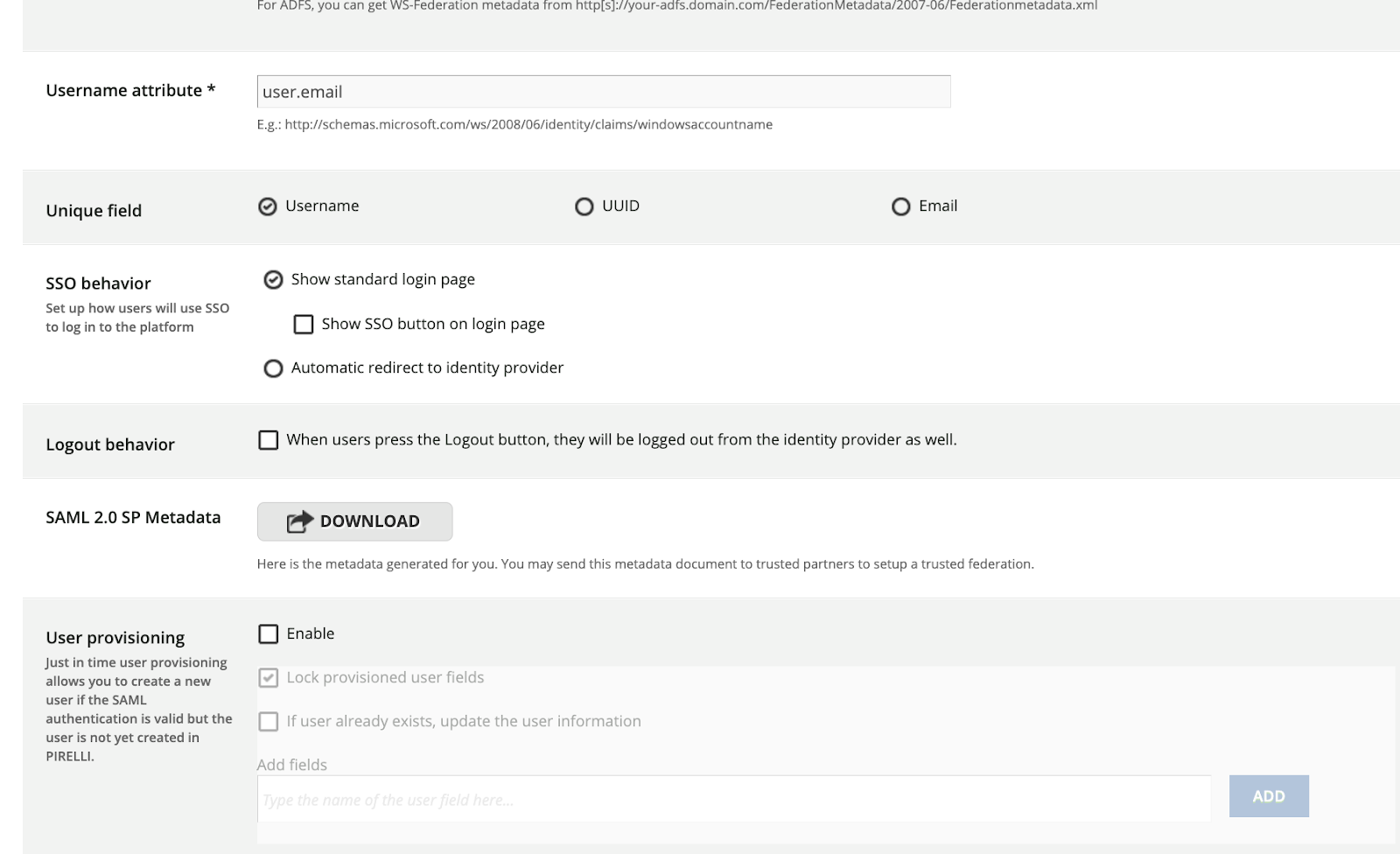Toggle Lock provisioned user fields checkbox

pyautogui.click(x=269, y=677)
